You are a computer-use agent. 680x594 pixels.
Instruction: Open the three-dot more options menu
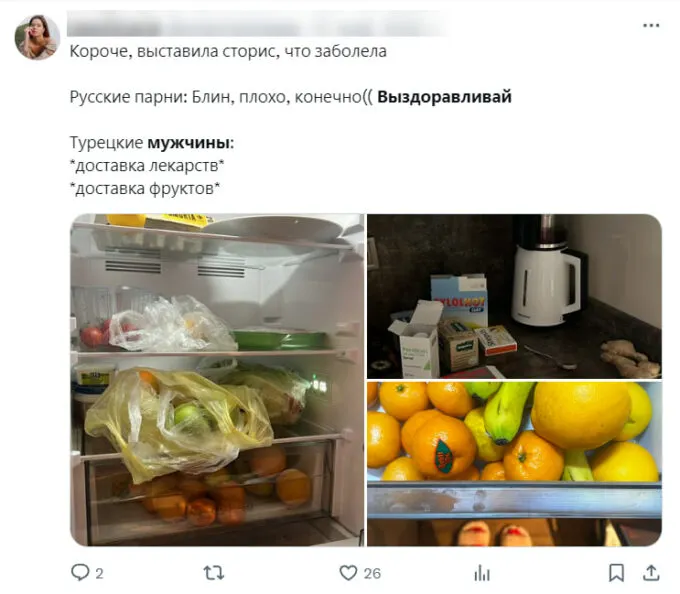point(651,26)
